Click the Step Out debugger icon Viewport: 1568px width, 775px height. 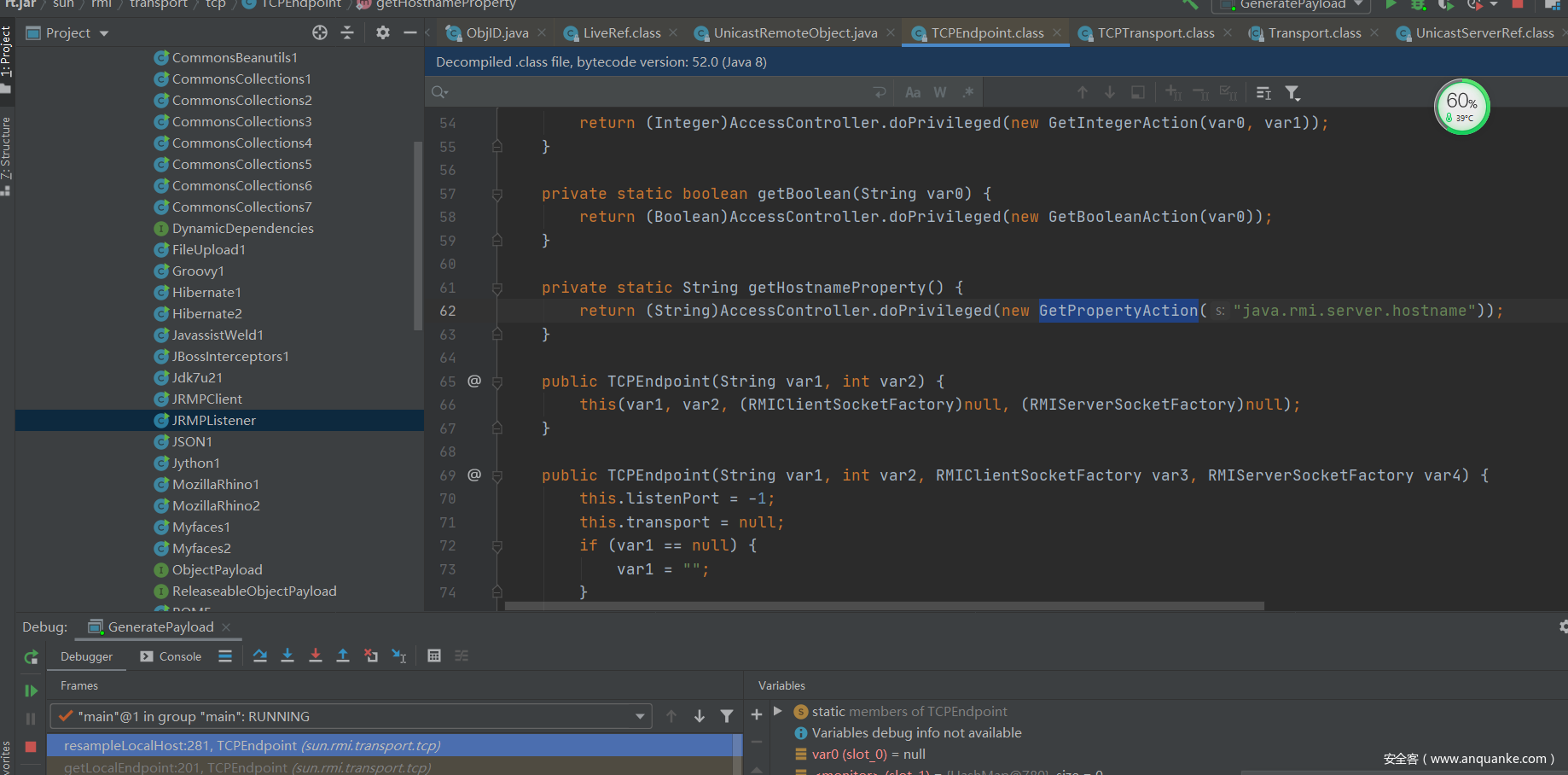pyautogui.click(x=343, y=656)
